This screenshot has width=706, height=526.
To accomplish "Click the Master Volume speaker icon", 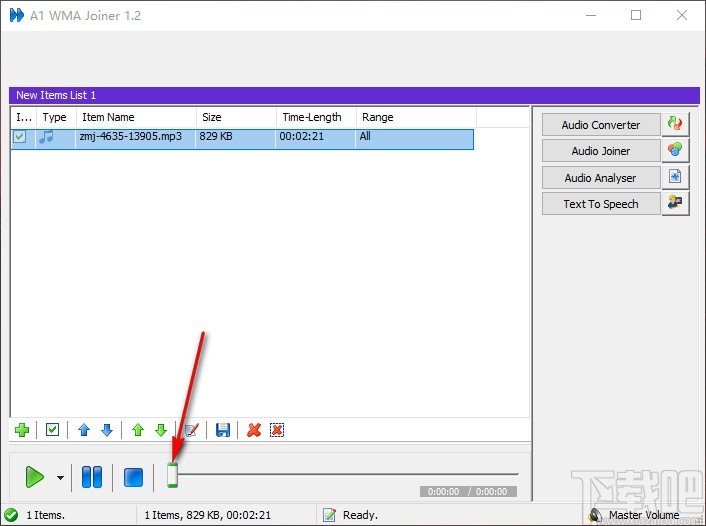I will click(595, 515).
